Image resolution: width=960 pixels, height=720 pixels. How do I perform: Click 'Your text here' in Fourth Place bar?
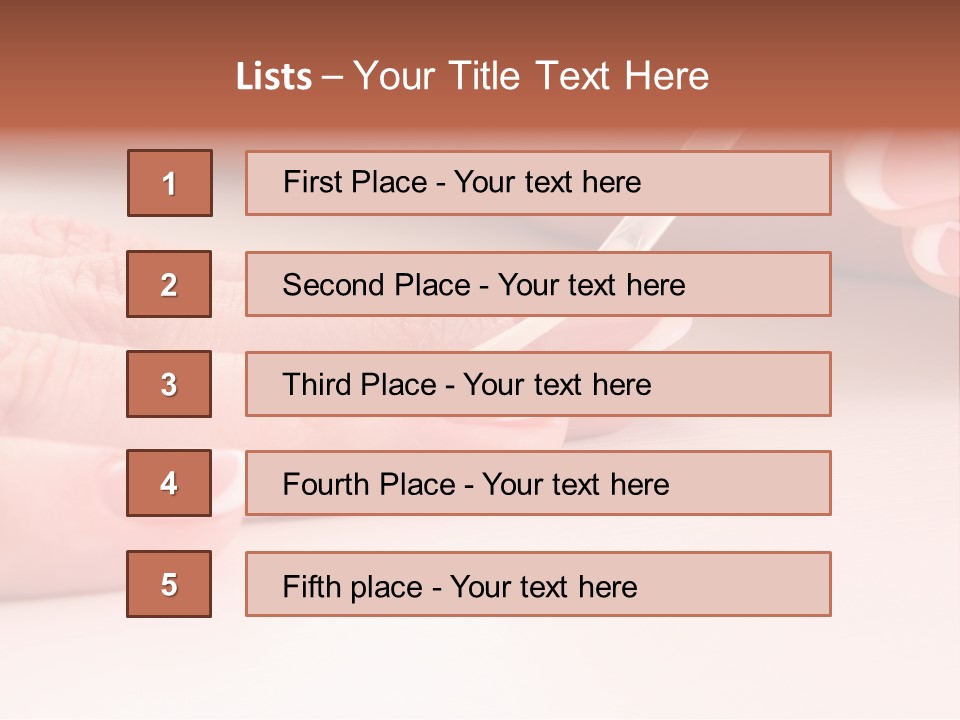[575, 485]
